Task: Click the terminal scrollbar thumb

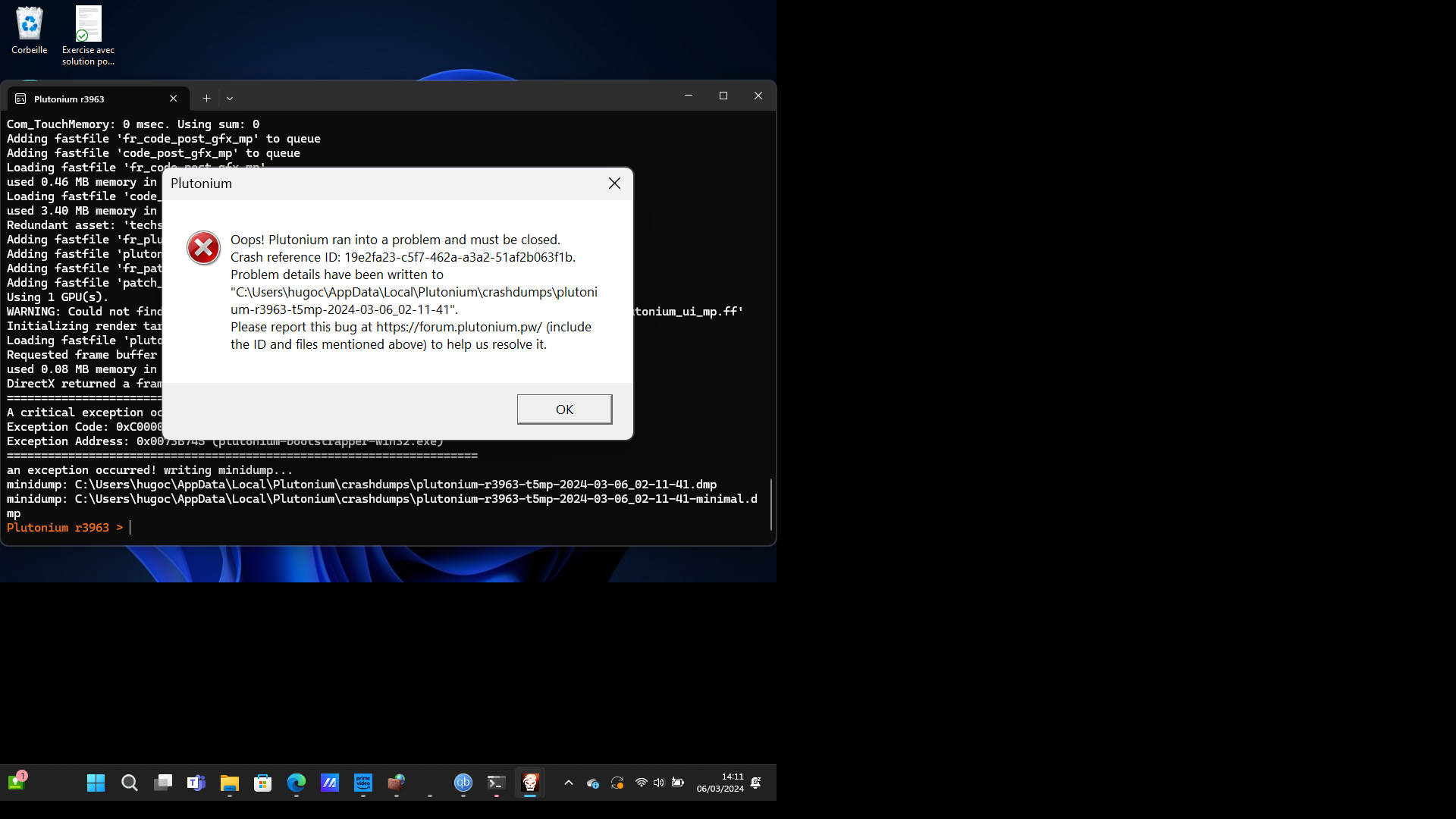Action: [771, 504]
